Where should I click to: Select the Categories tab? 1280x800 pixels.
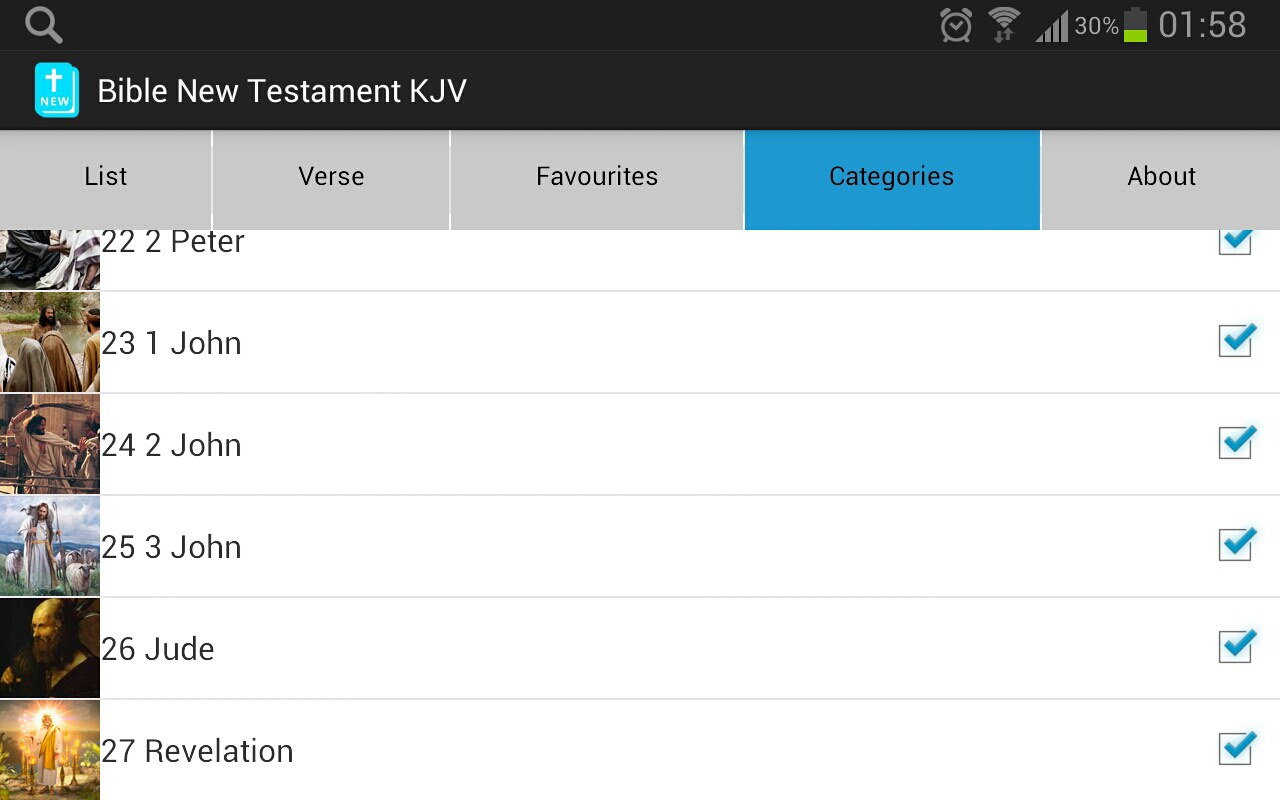point(892,177)
